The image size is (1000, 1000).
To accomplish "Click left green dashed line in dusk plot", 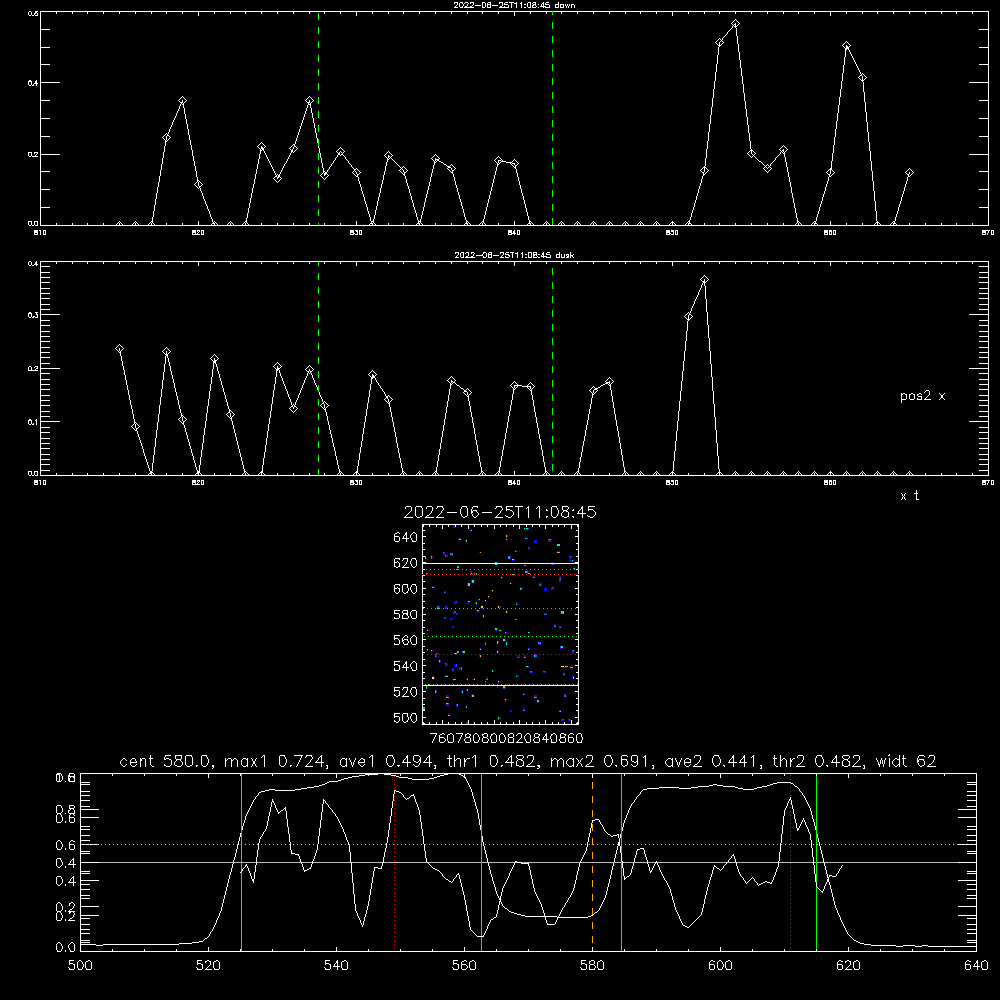I will tap(318, 368).
